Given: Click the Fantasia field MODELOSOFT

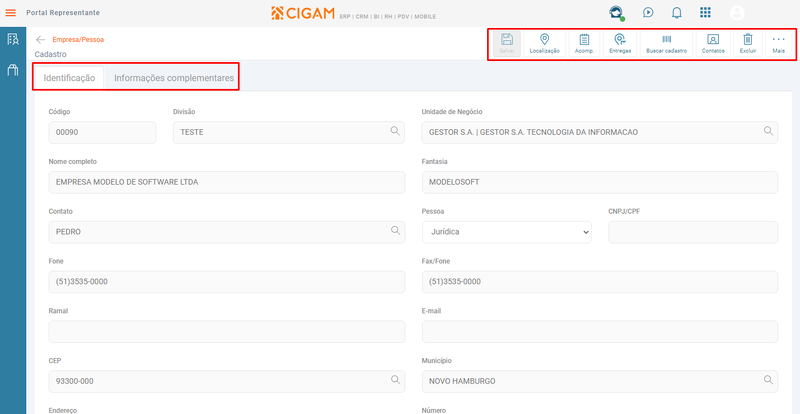Looking at the screenshot, I should click(599, 182).
